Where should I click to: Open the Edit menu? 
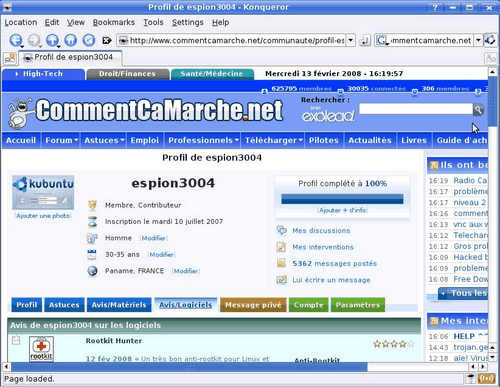coord(52,22)
